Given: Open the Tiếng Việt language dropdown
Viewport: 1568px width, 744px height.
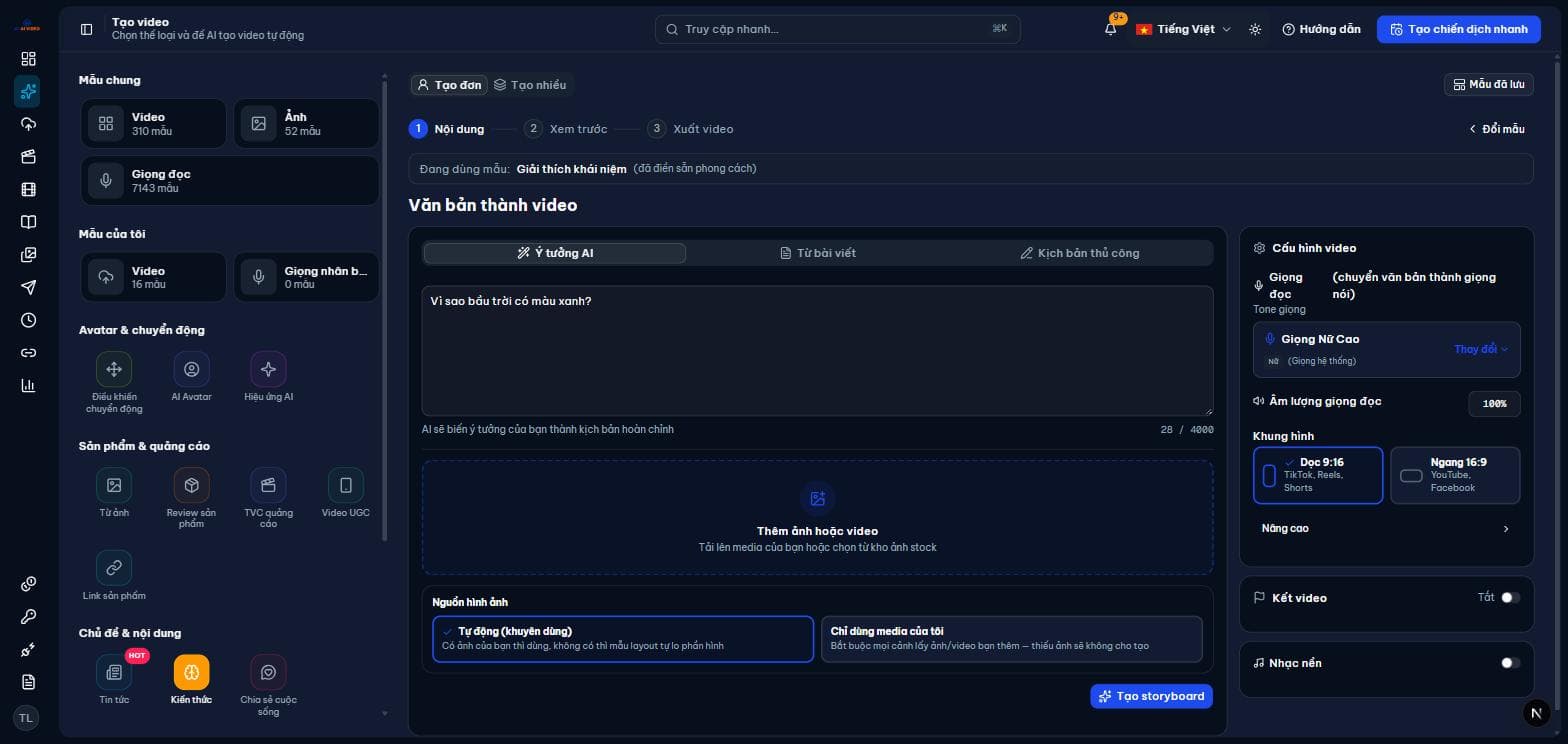Looking at the screenshot, I should (1183, 29).
